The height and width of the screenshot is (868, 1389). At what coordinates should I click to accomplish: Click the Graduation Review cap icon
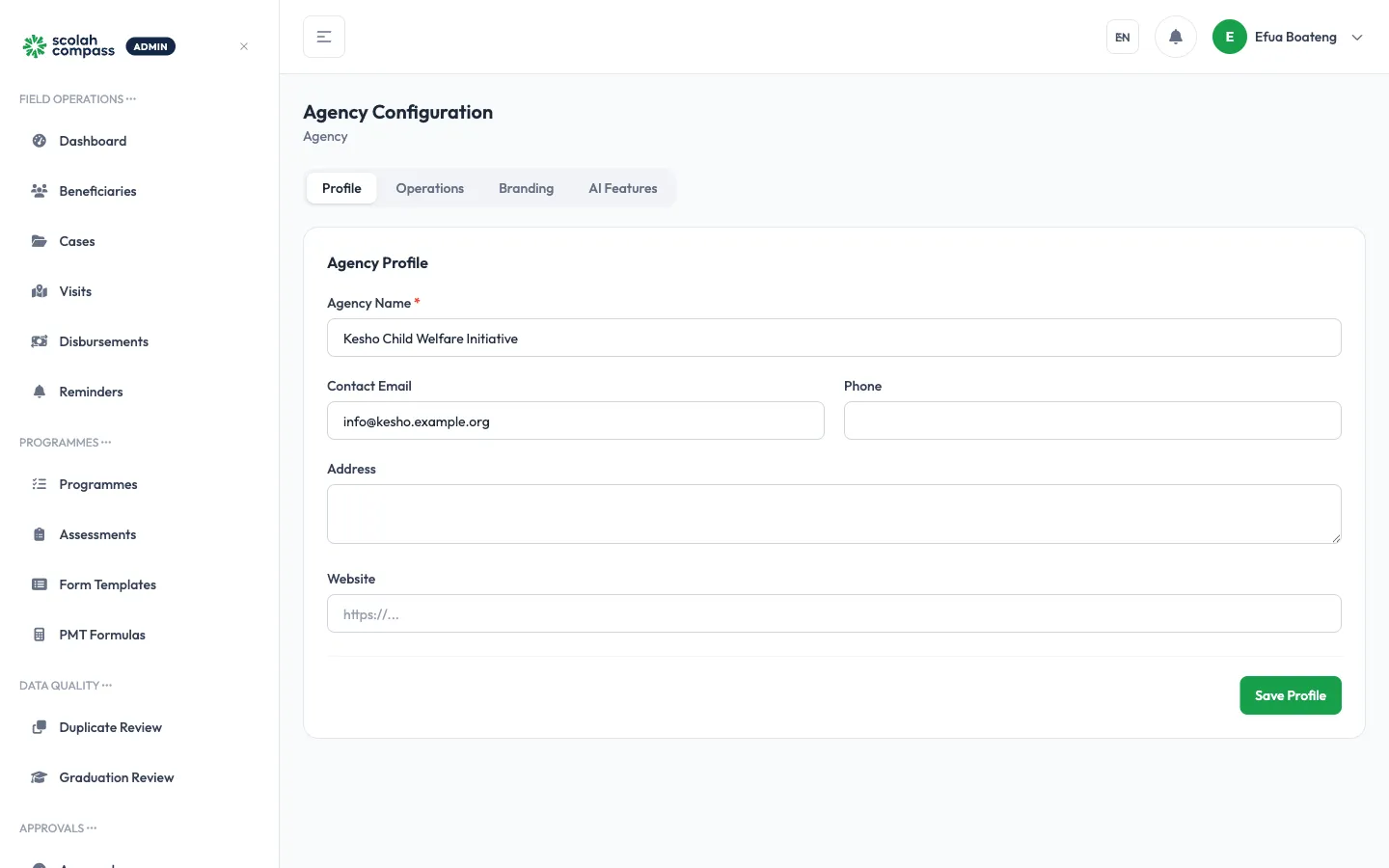40,777
